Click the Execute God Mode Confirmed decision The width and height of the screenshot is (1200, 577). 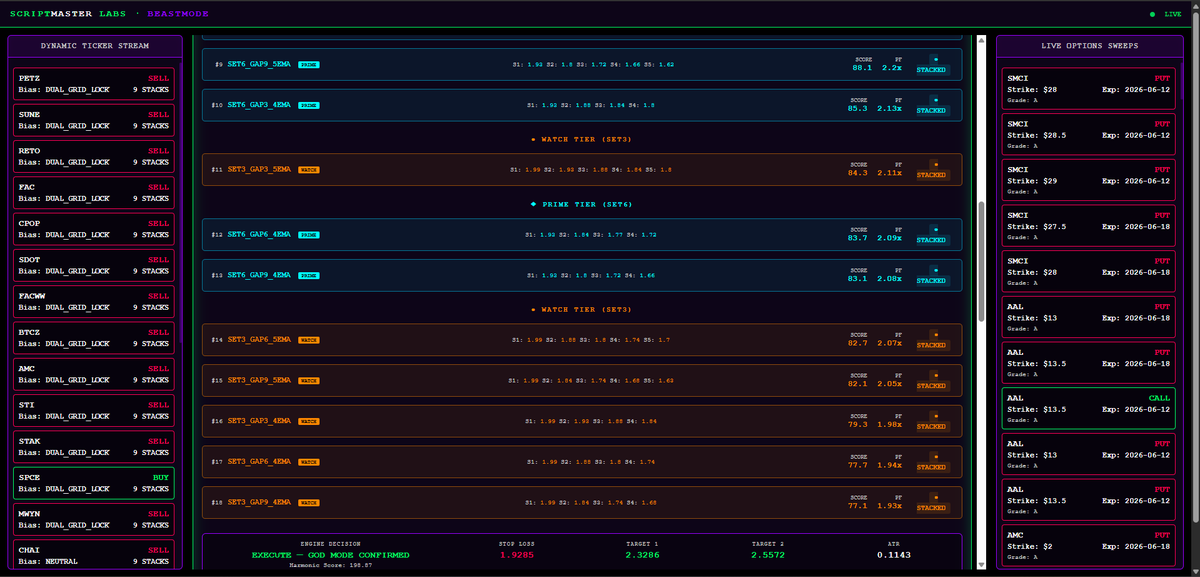330,554
